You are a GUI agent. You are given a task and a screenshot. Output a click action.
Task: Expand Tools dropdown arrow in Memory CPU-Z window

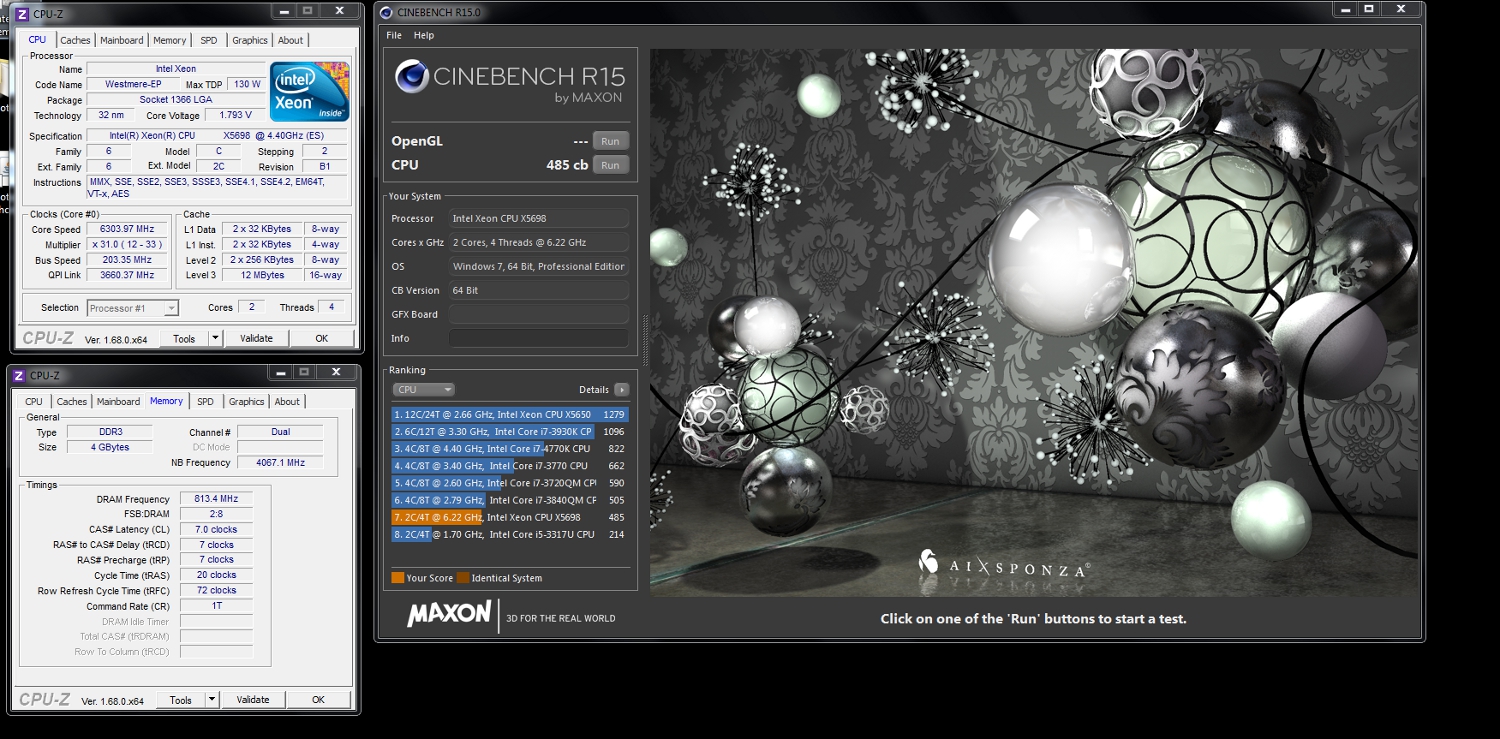point(212,700)
